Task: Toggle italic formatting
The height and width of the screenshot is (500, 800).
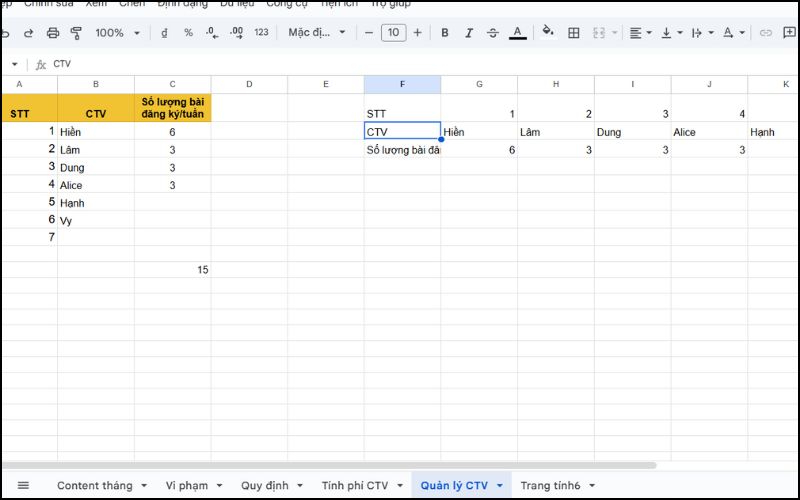Action: [468, 33]
